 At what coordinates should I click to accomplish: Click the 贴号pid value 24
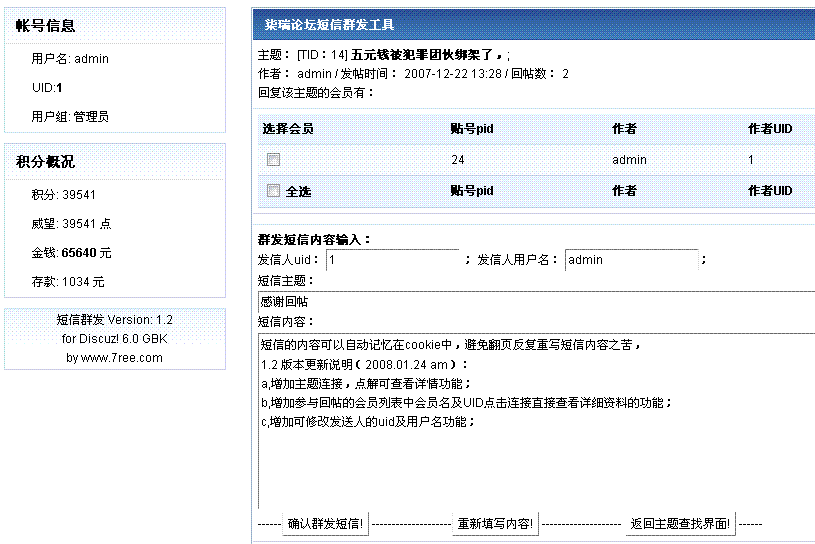[x=458, y=160]
